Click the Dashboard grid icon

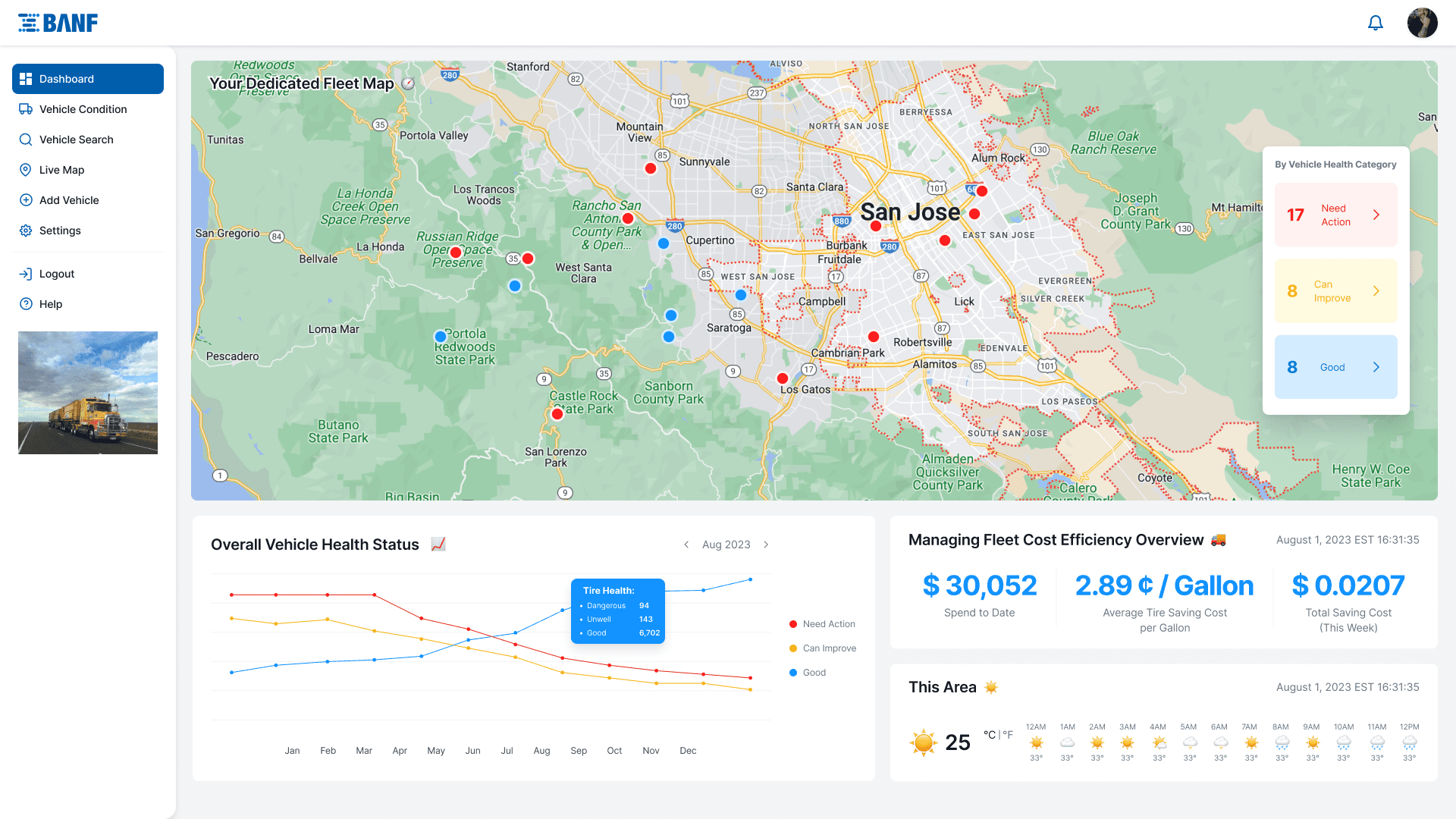click(26, 79)
